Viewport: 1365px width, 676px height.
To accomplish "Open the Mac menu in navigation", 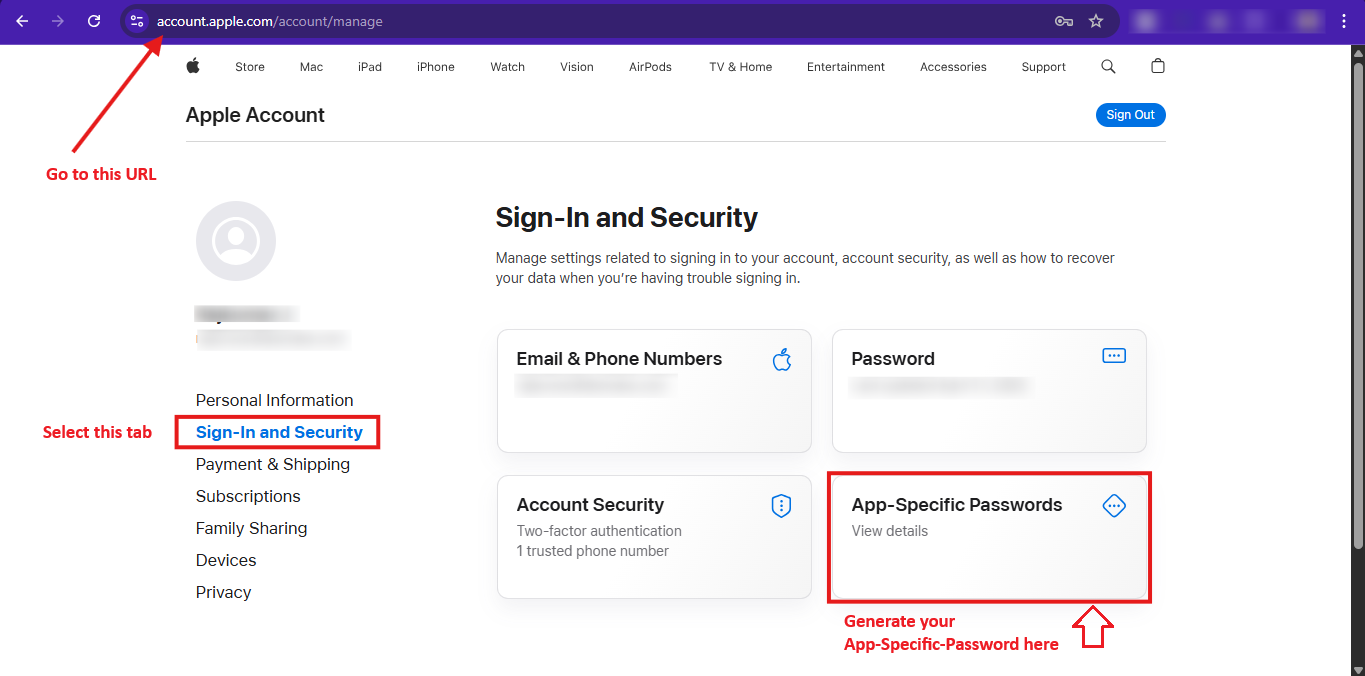I will tap(311, 67).
